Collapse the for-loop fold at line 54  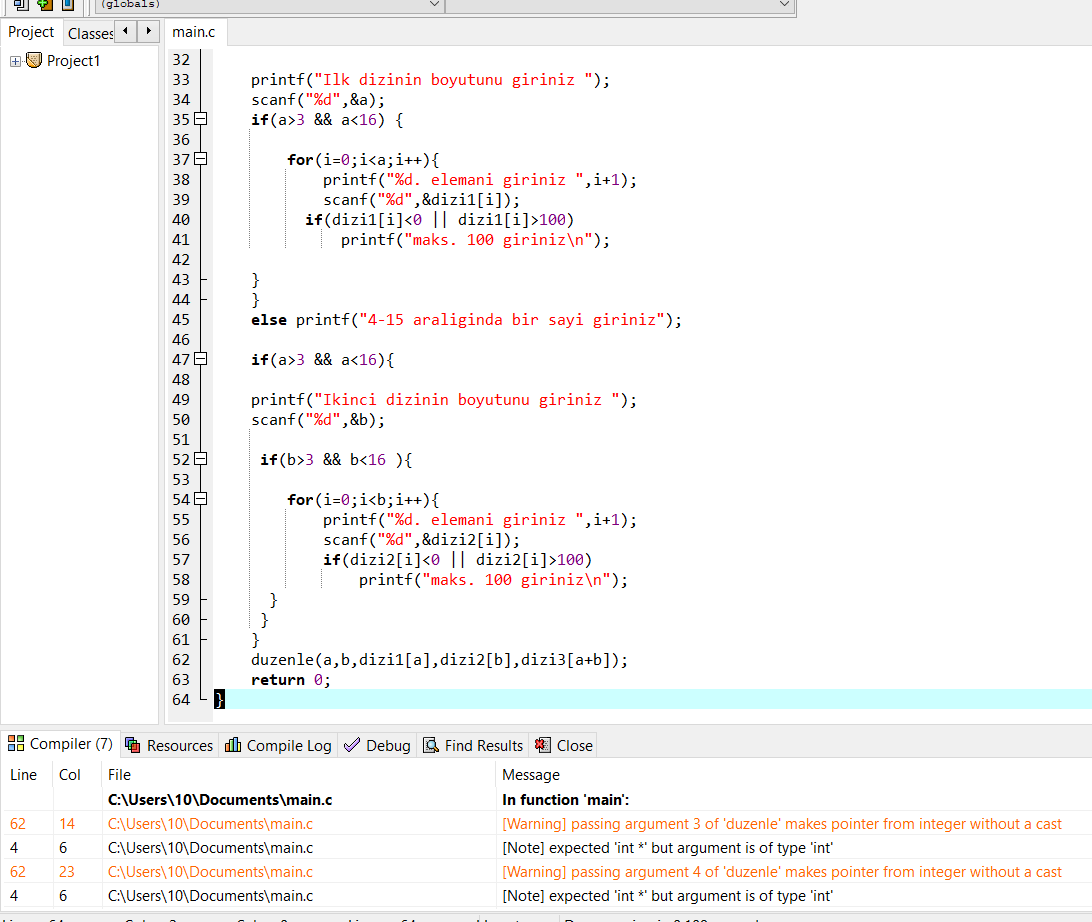pyautogui.click(x=201, y=499)
